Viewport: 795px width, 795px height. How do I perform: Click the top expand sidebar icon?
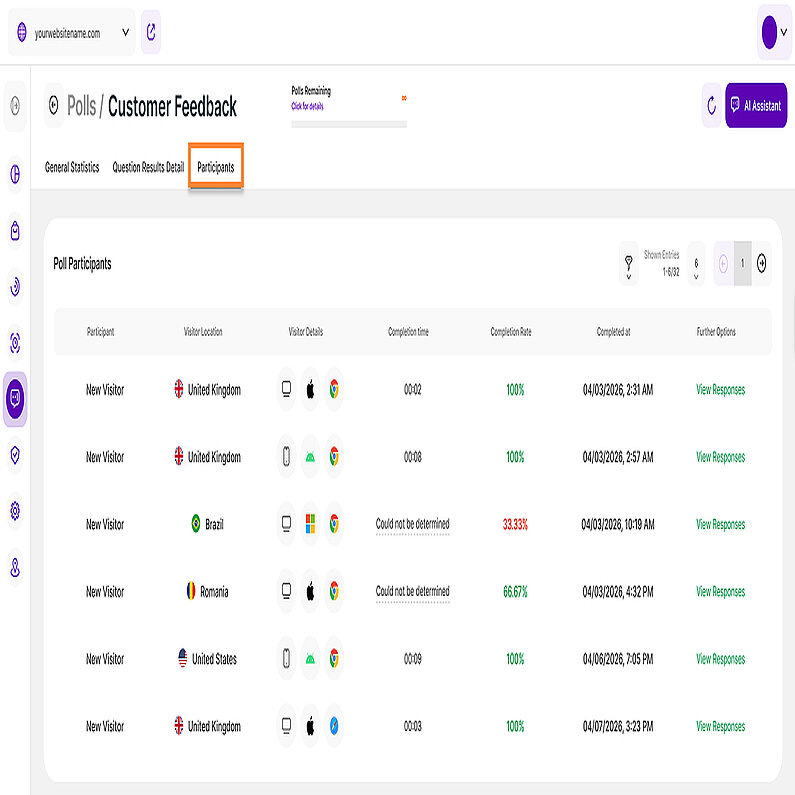click(x=15, y=106)
